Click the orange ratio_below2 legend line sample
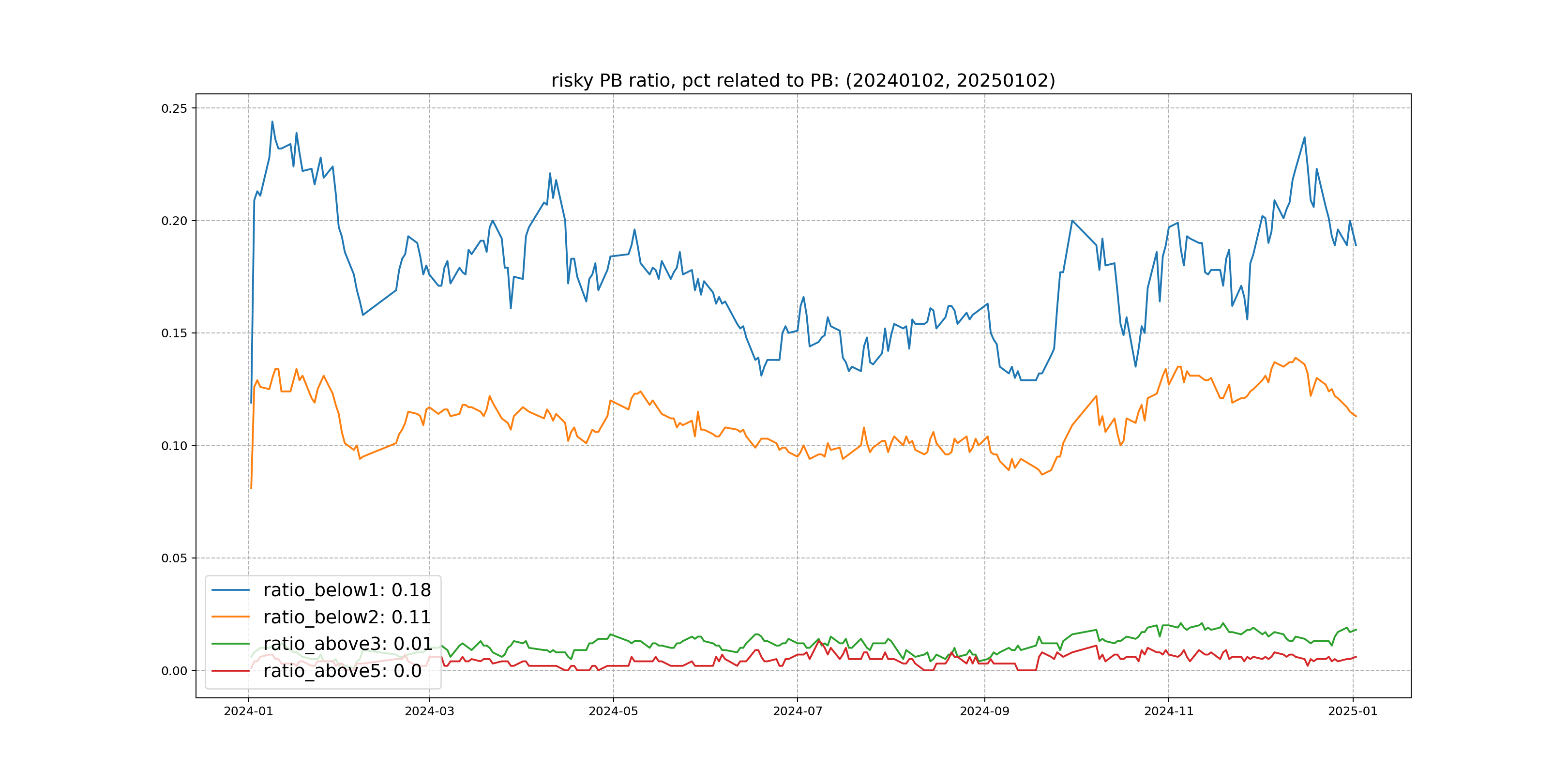The image size is (1568, 784). [x=230, y=617]
